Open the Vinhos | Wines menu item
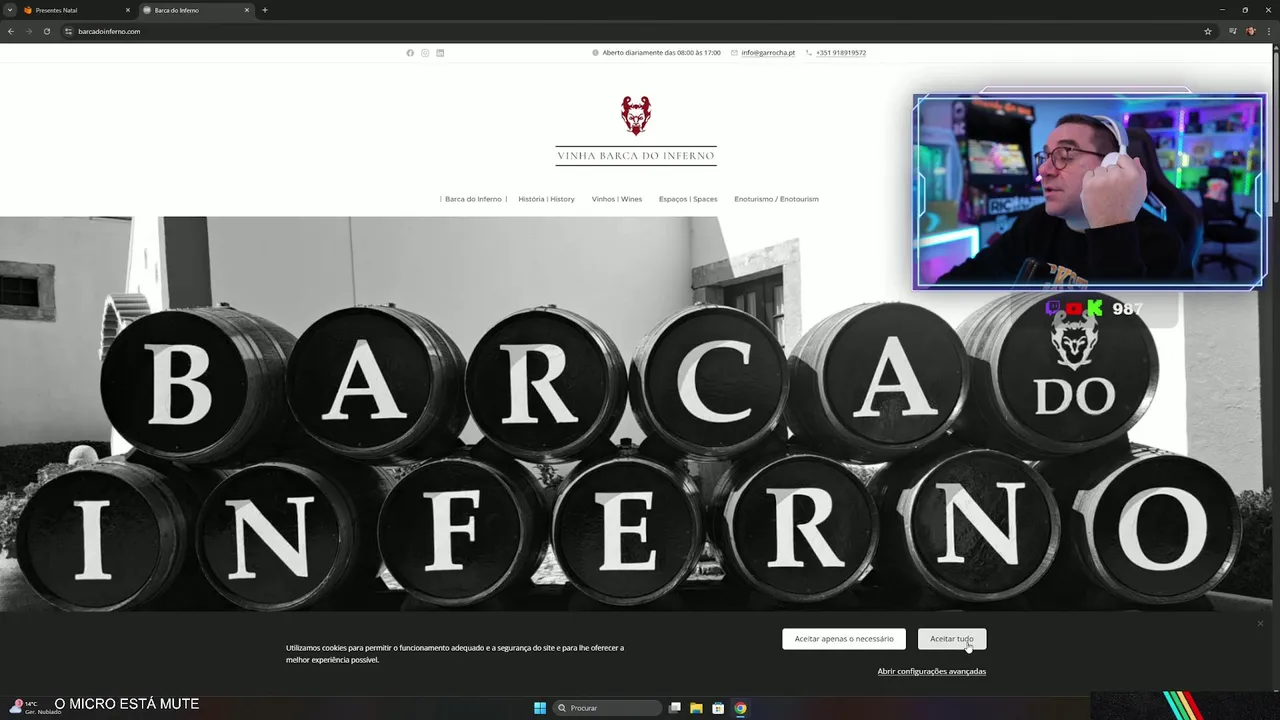This screenshot has height=720, width=1280. tap(617, 199)
